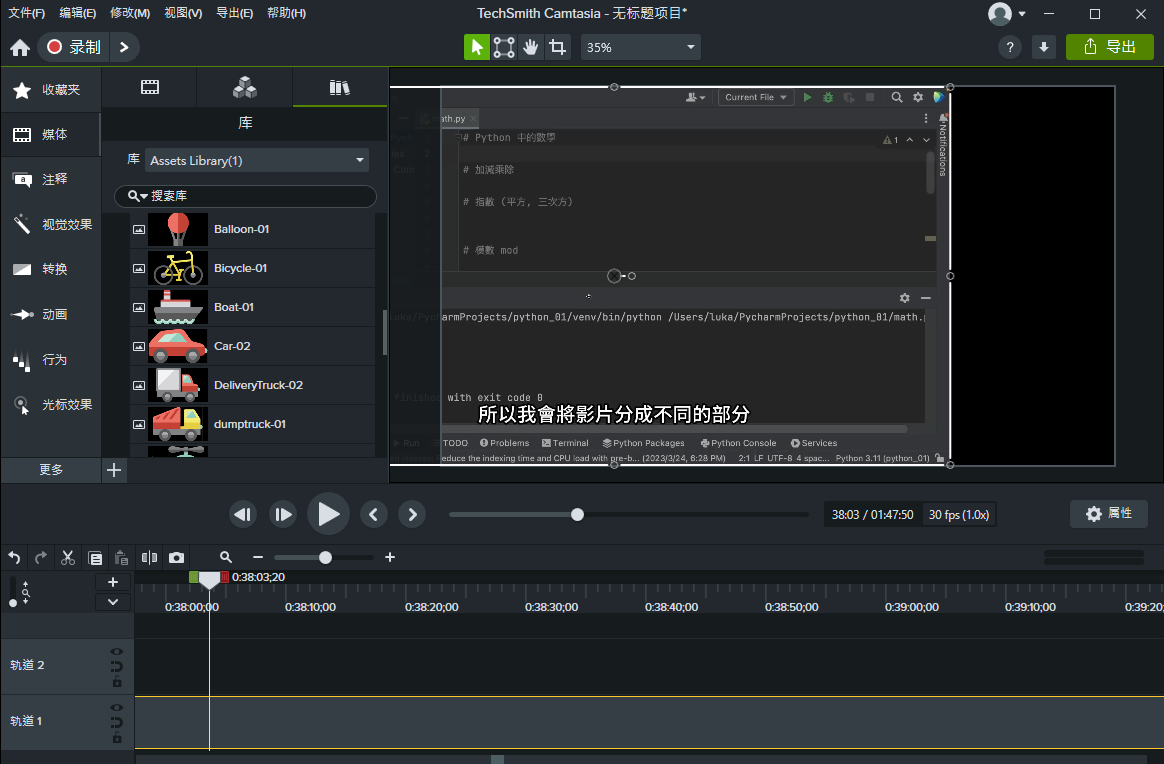Hide 轨道 2 with its eye icon
This screenshot has width=1164, height=764.
point(116,652)
